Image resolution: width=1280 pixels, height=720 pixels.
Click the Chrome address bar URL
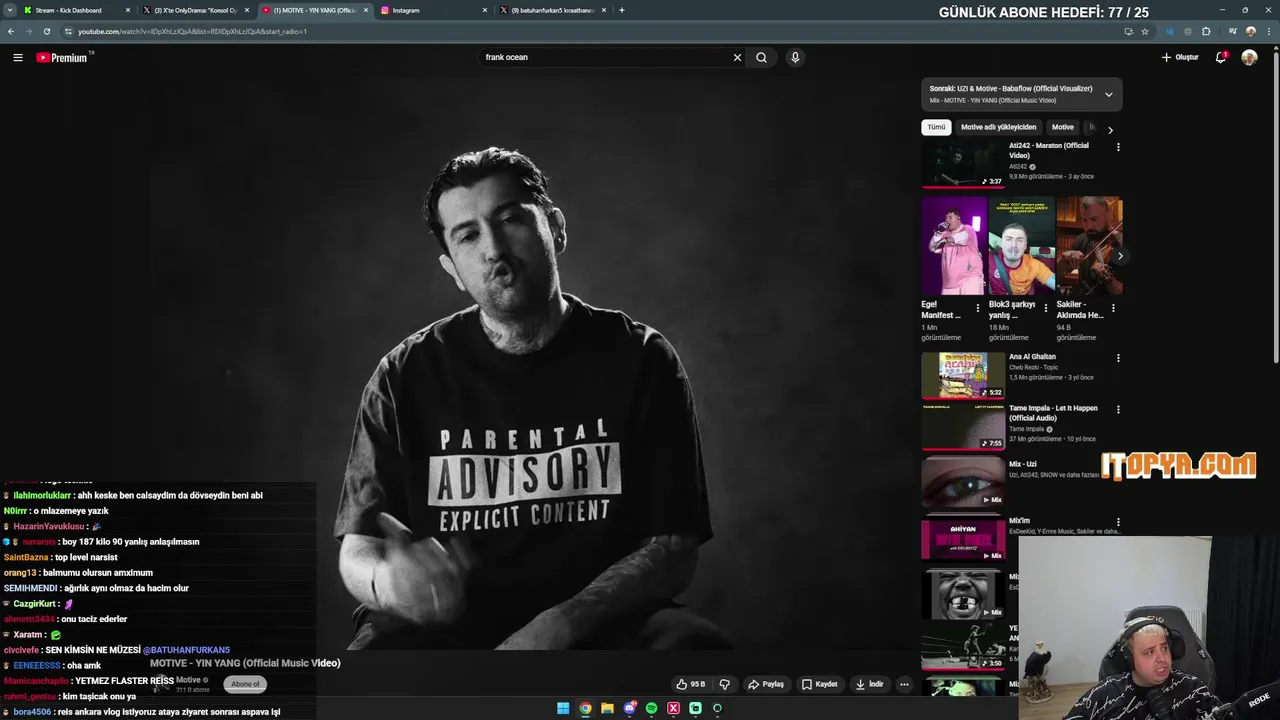192,31
